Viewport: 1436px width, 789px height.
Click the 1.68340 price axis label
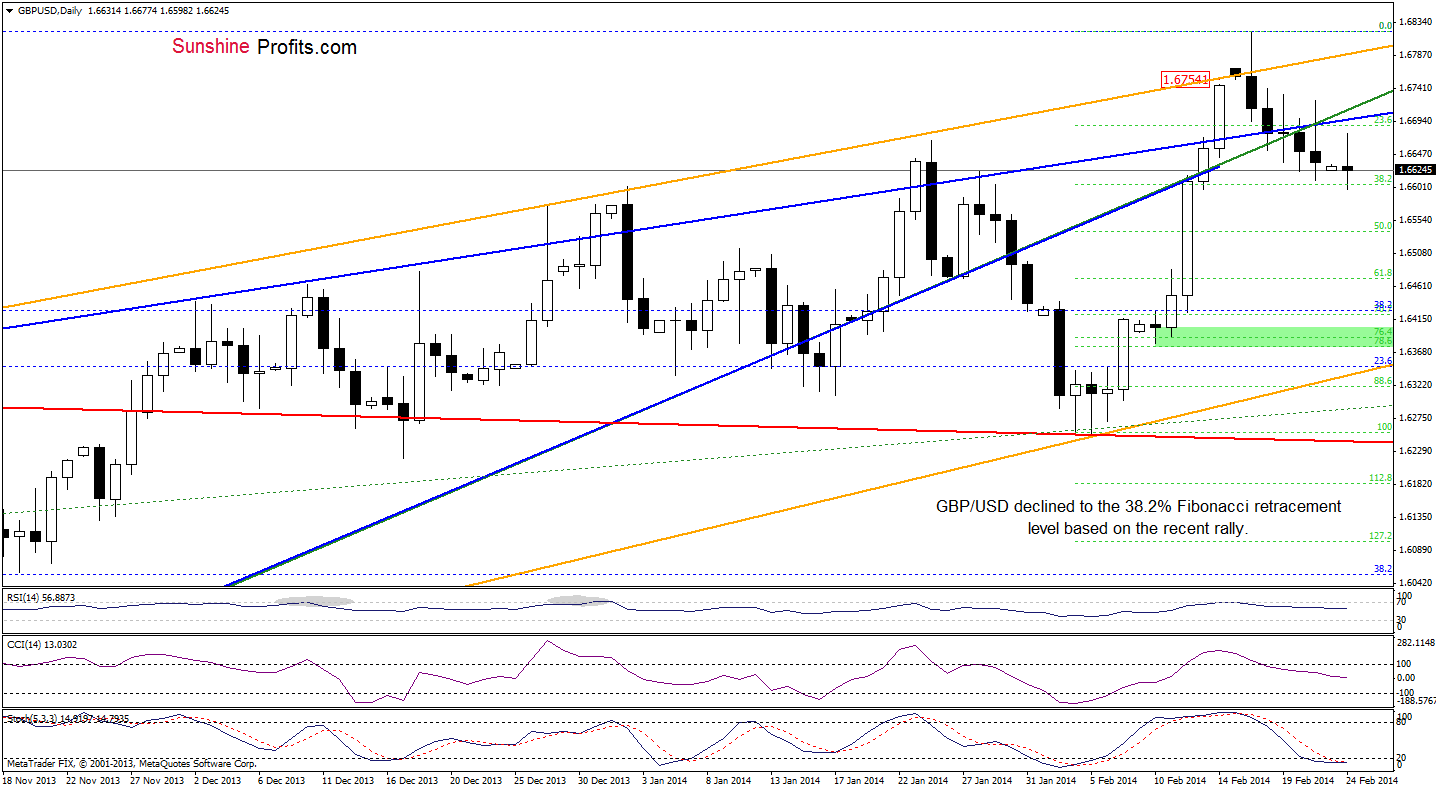[x=1416, y=21]
